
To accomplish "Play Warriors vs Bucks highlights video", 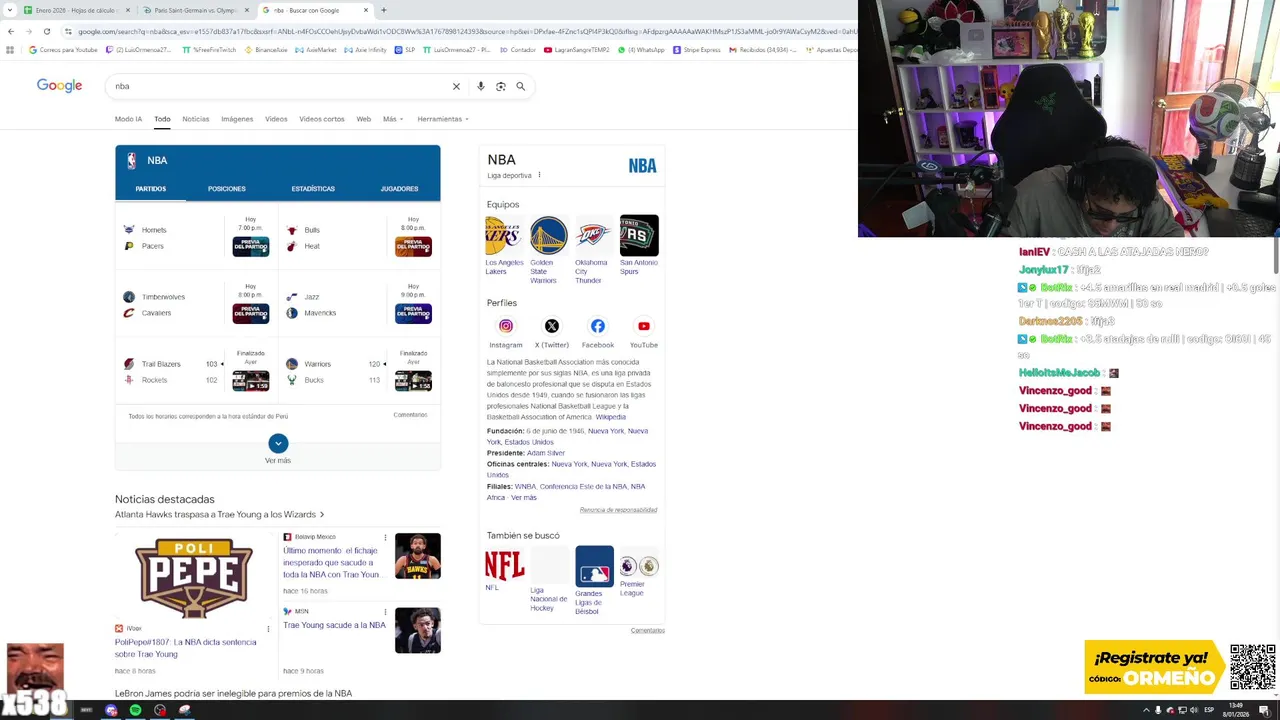I will (x=413, y=381).
